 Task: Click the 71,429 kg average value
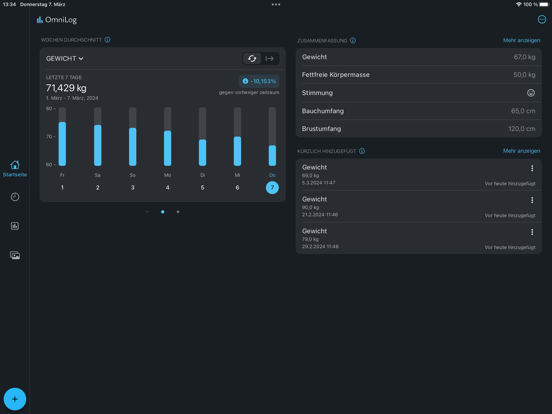66,88
